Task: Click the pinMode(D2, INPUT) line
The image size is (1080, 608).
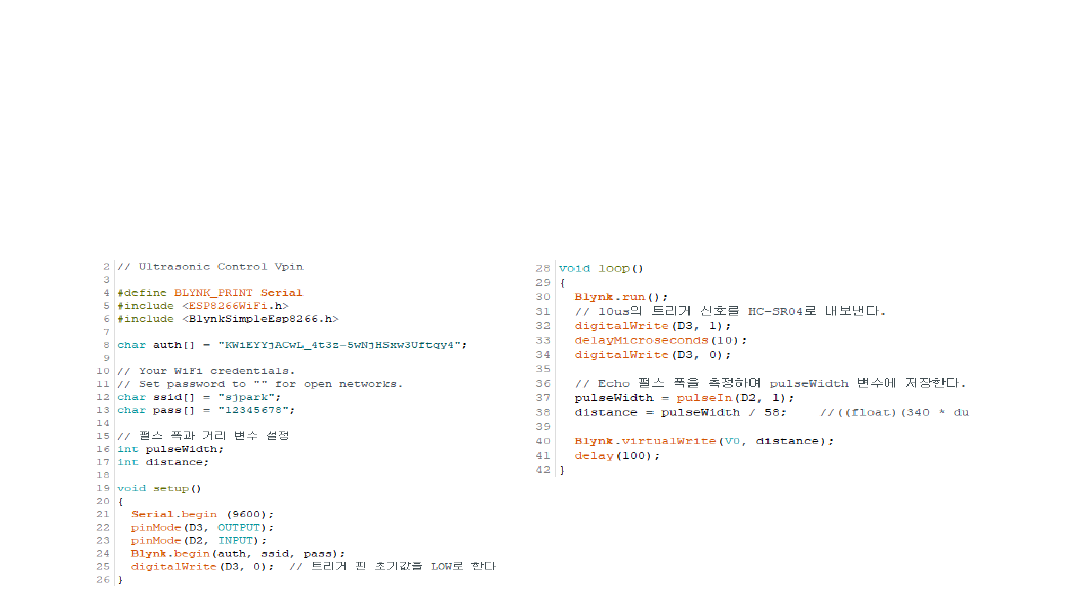Action: [x=199, y=540]
